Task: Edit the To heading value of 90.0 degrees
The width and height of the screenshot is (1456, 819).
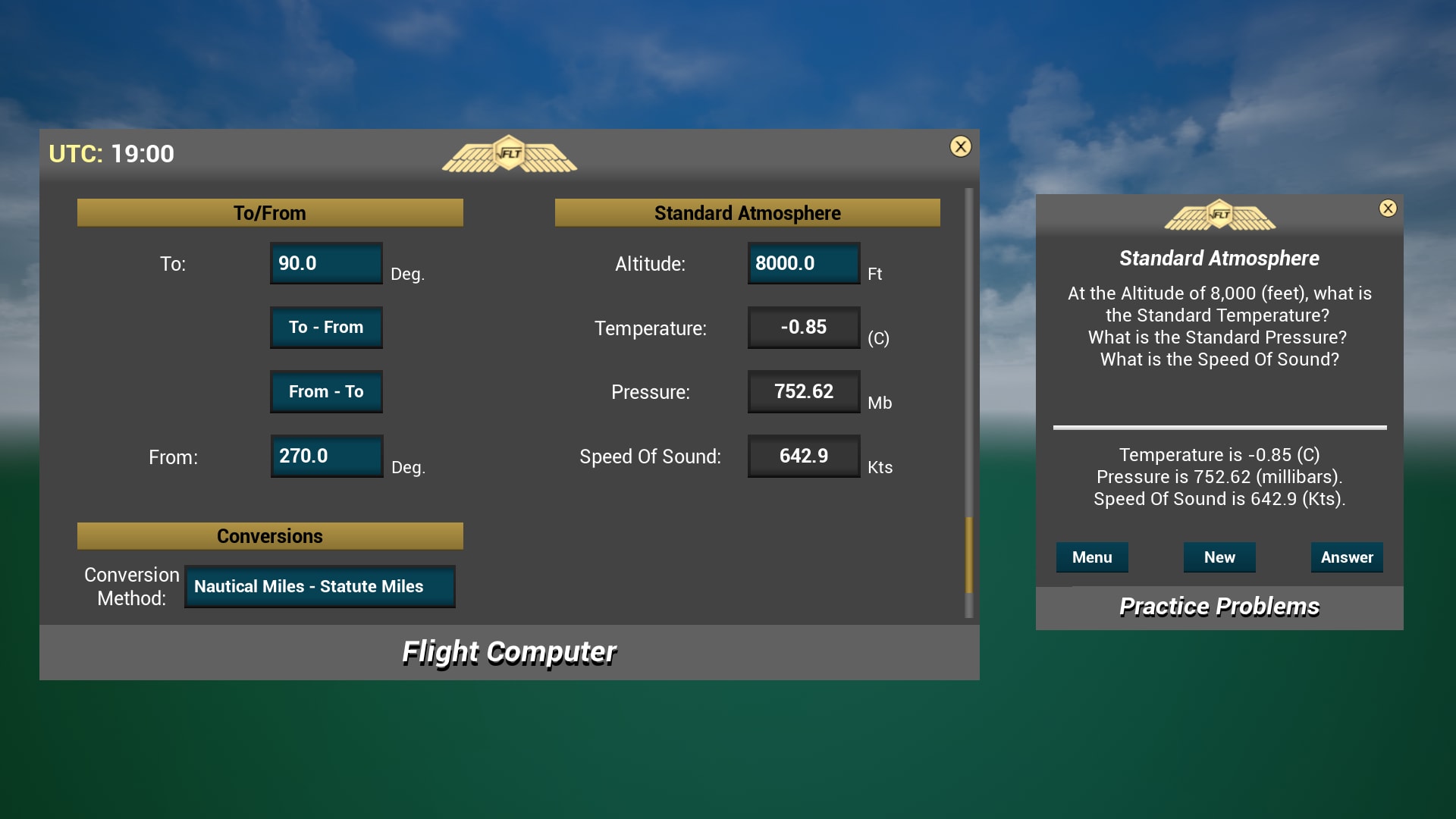Action: (x=326, y=263)
